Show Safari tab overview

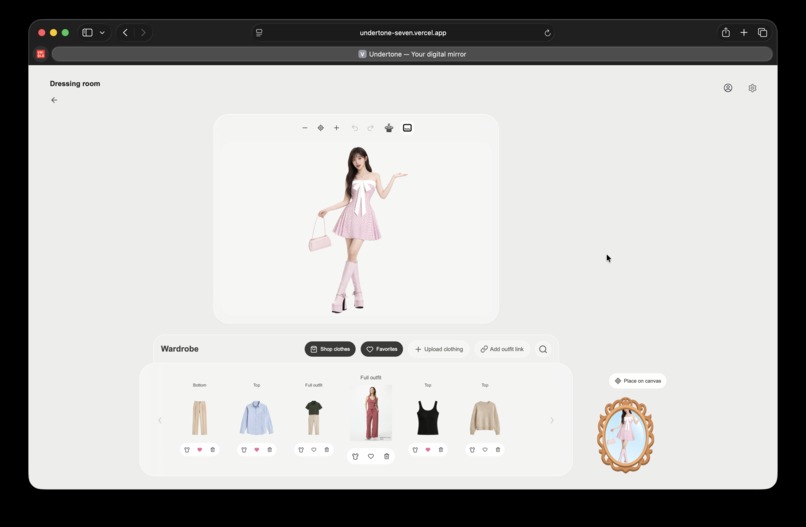[762, 32]
